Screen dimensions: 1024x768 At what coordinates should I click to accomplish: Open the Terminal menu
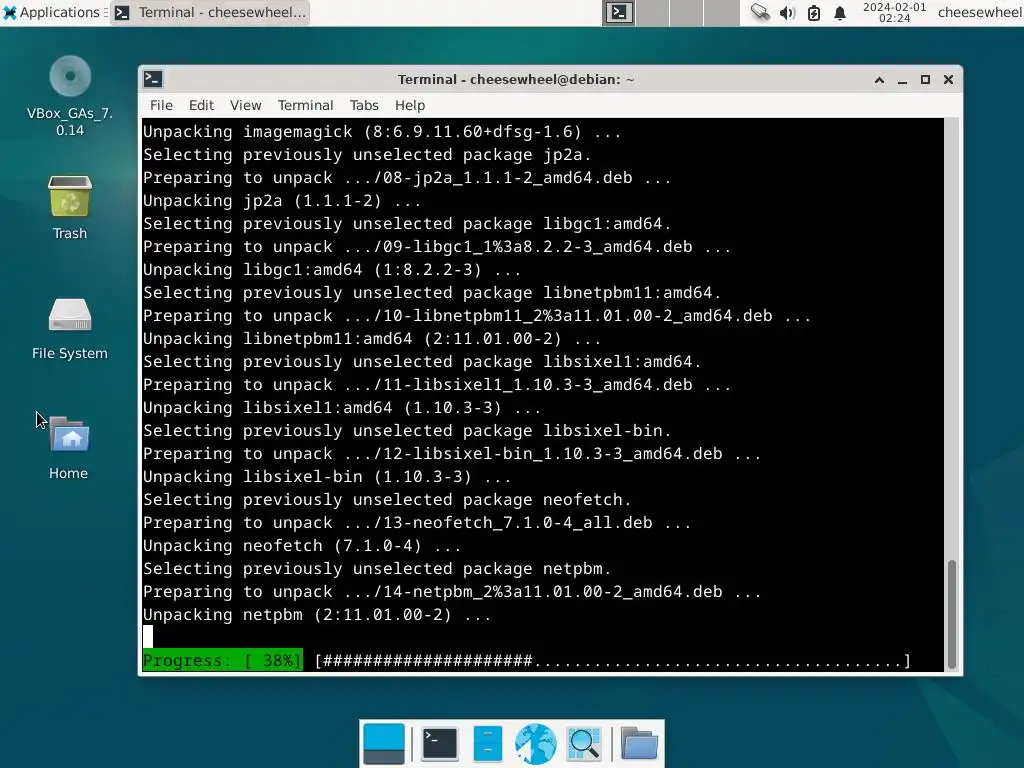coord(306,105)
